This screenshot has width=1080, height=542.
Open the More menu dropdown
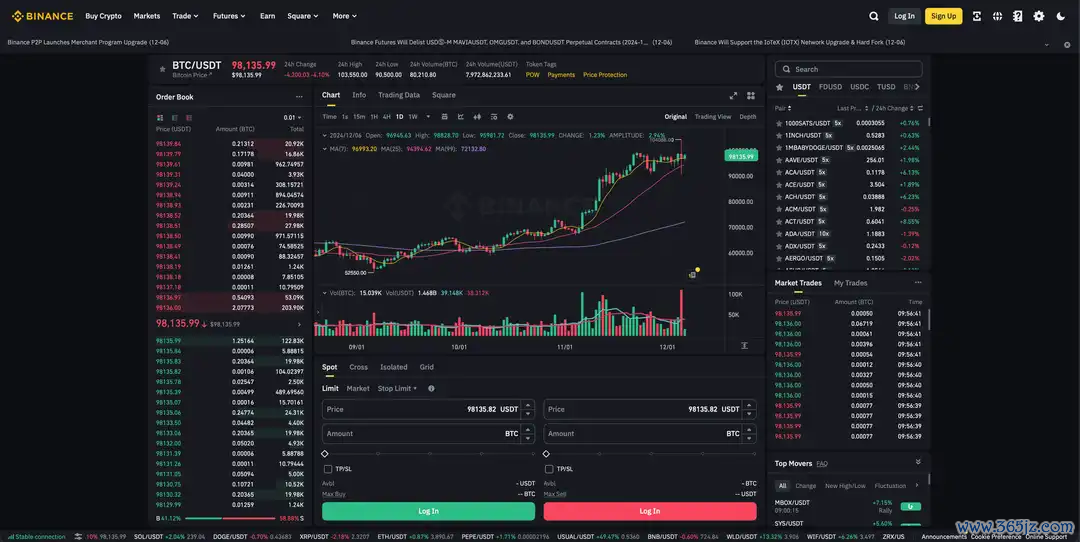pyautogui.click(x=344, y=16)
